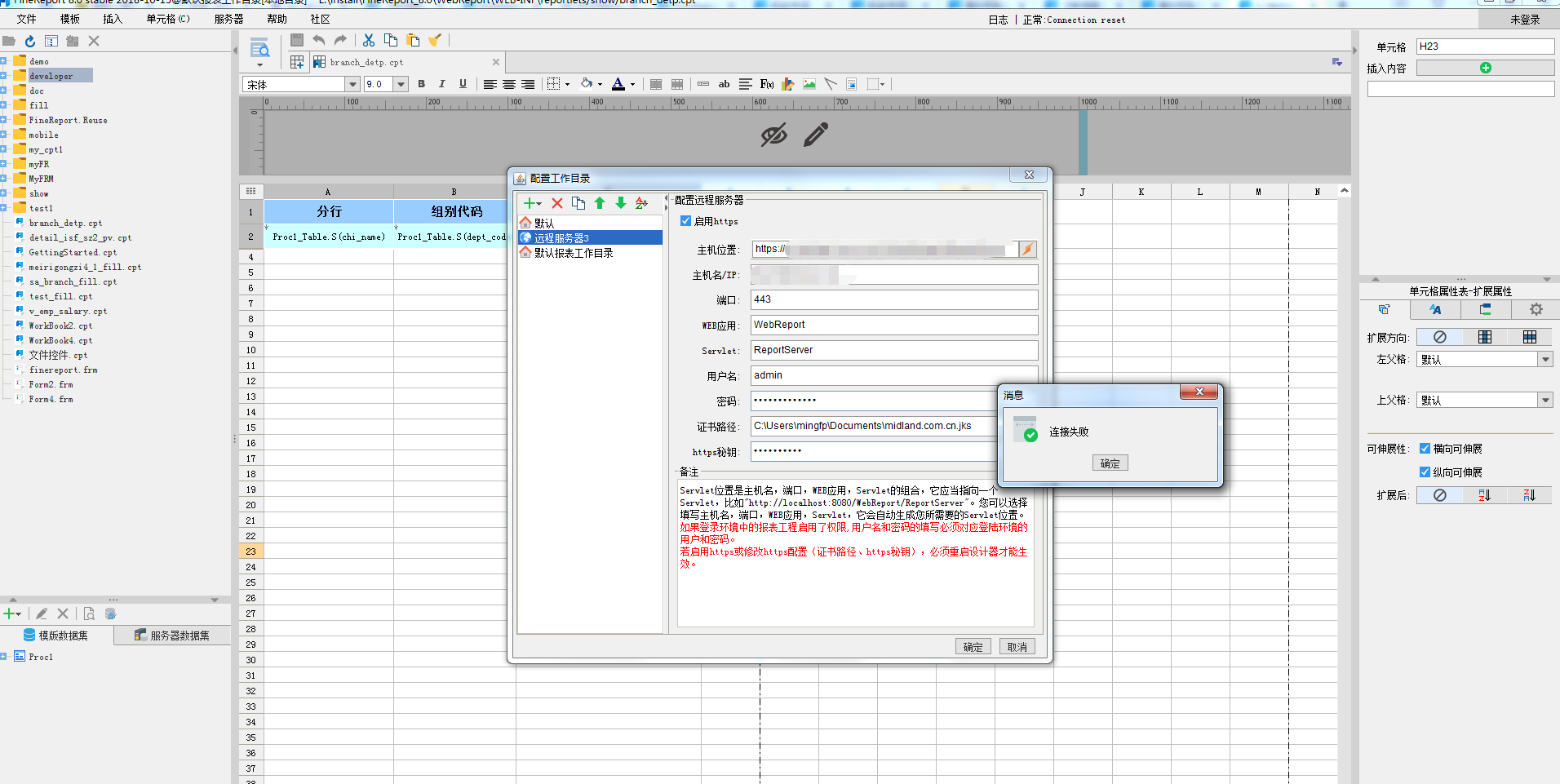Expand the Proc1 dataset node

click(4, 657)
